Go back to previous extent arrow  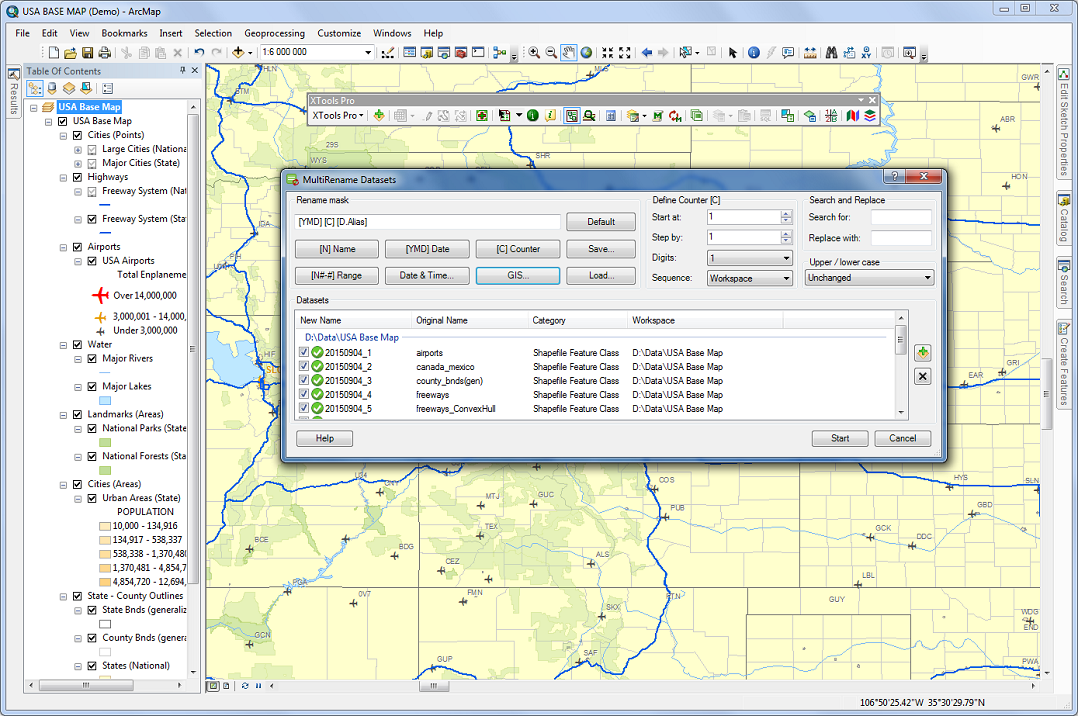(646, 52)
